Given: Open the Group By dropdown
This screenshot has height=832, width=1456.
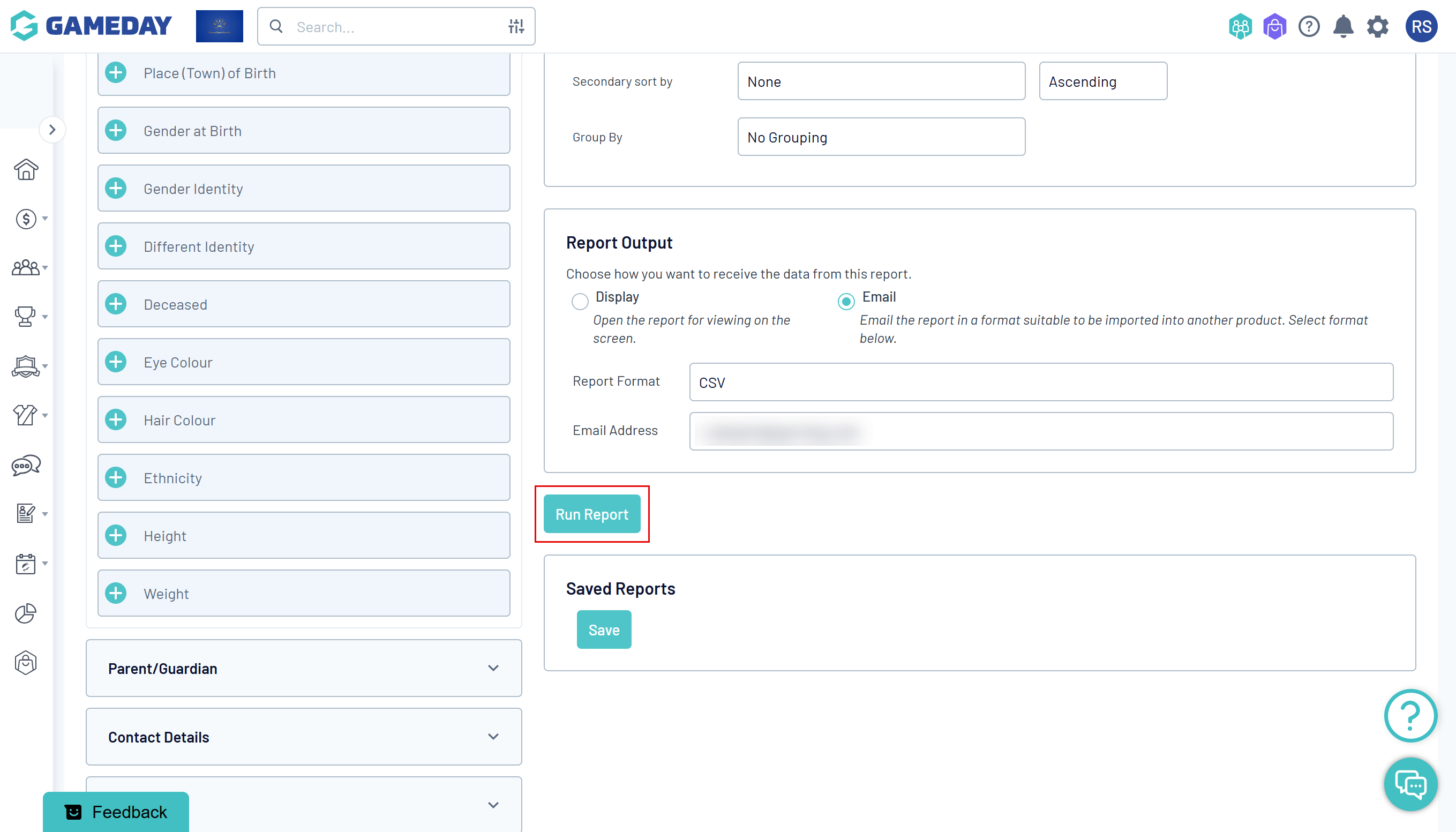Looking at the screenshot, I should point(881,137).
